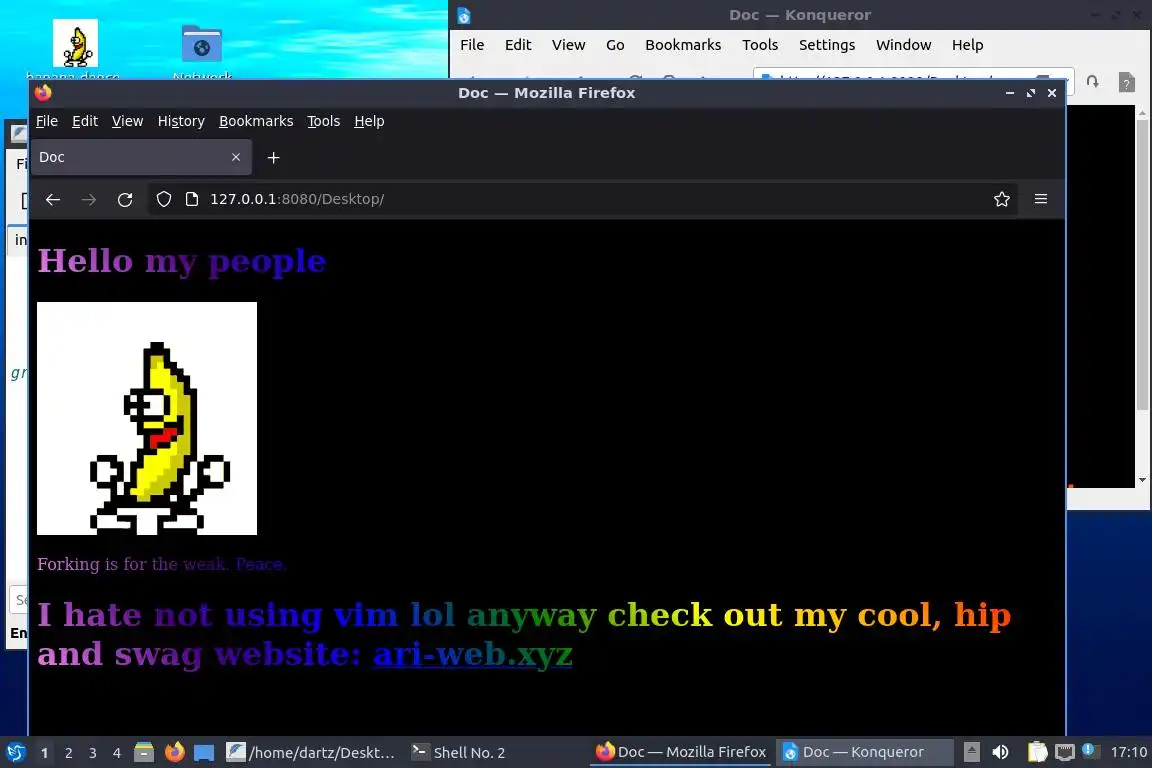Open the Firefox Edit menu
This screenshot has width=1152, height=768.
[84, 121]
